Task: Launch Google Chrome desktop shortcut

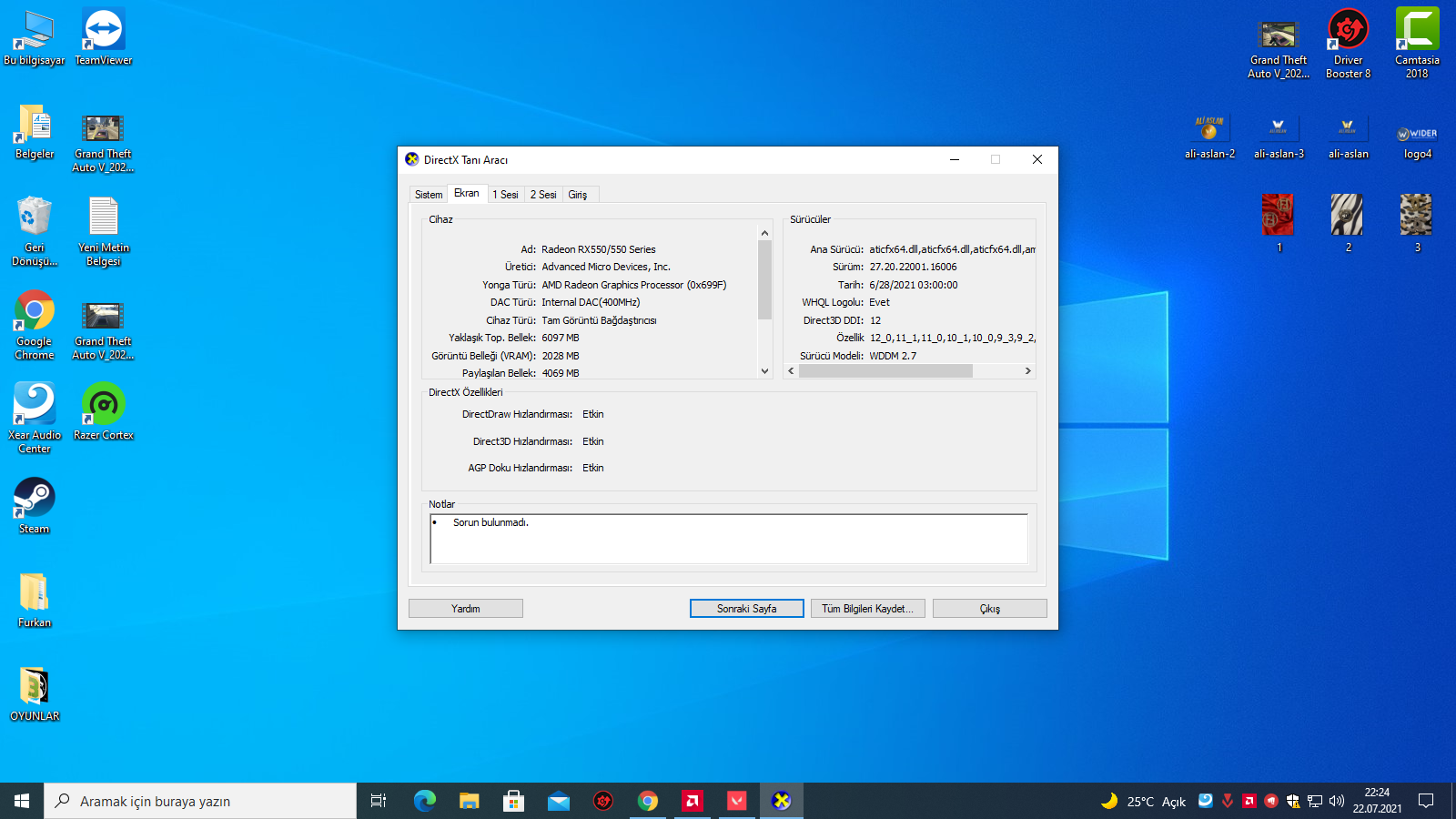Action: [34, 325]
